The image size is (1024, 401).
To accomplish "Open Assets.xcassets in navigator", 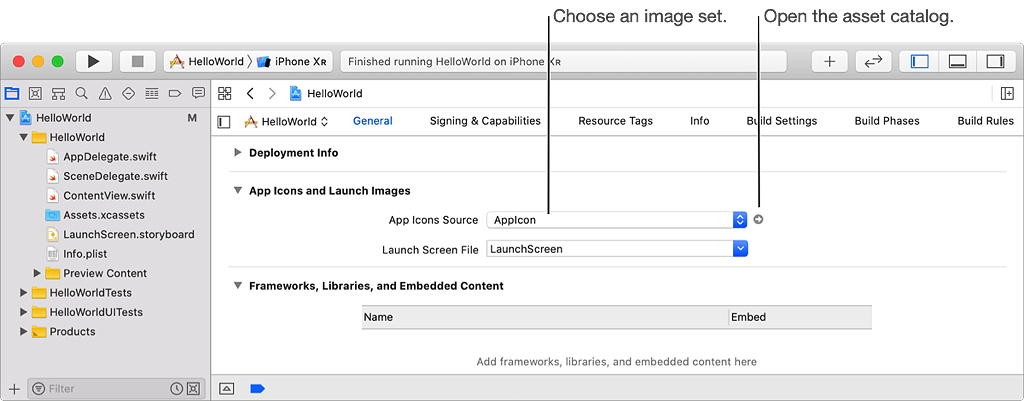I will click(95, 215).
